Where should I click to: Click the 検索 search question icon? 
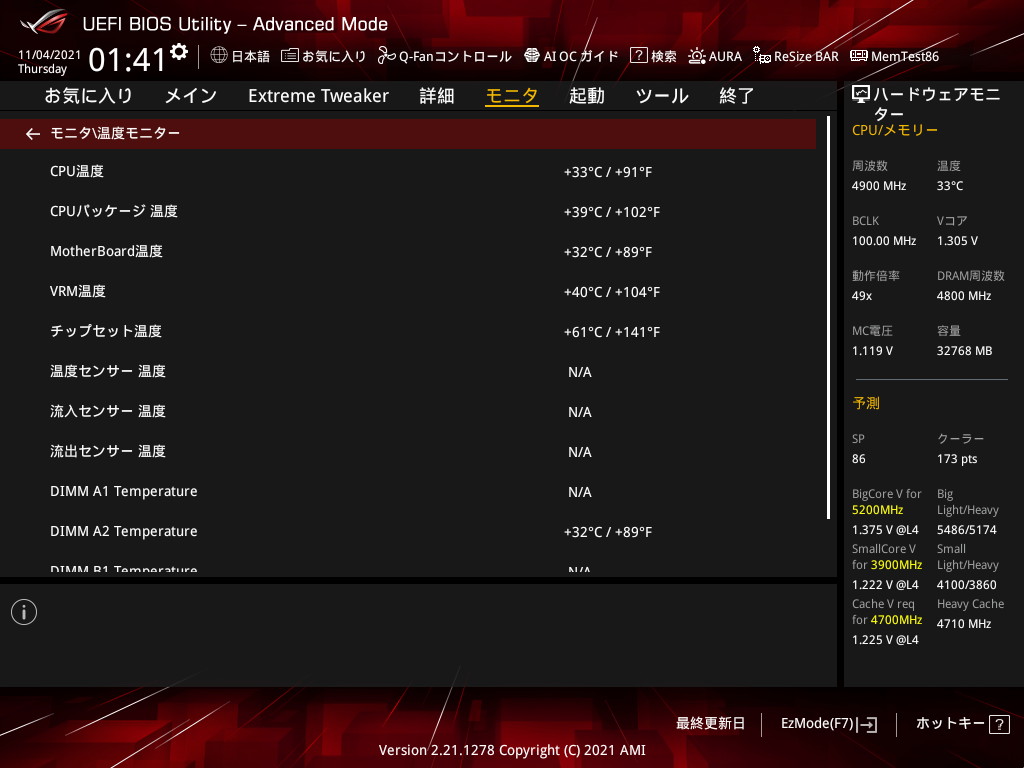point(638,56)
